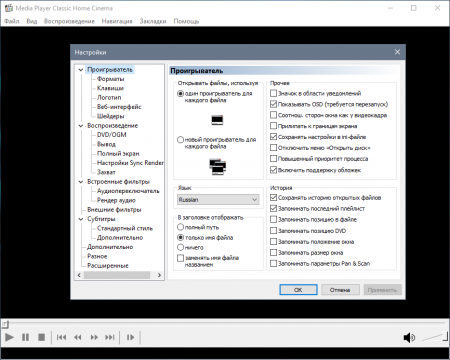This screenshot has width=450, height=360.
Task: Mute audio with the speaker icon
Action: pyautogui.click(x=409, y=338)
